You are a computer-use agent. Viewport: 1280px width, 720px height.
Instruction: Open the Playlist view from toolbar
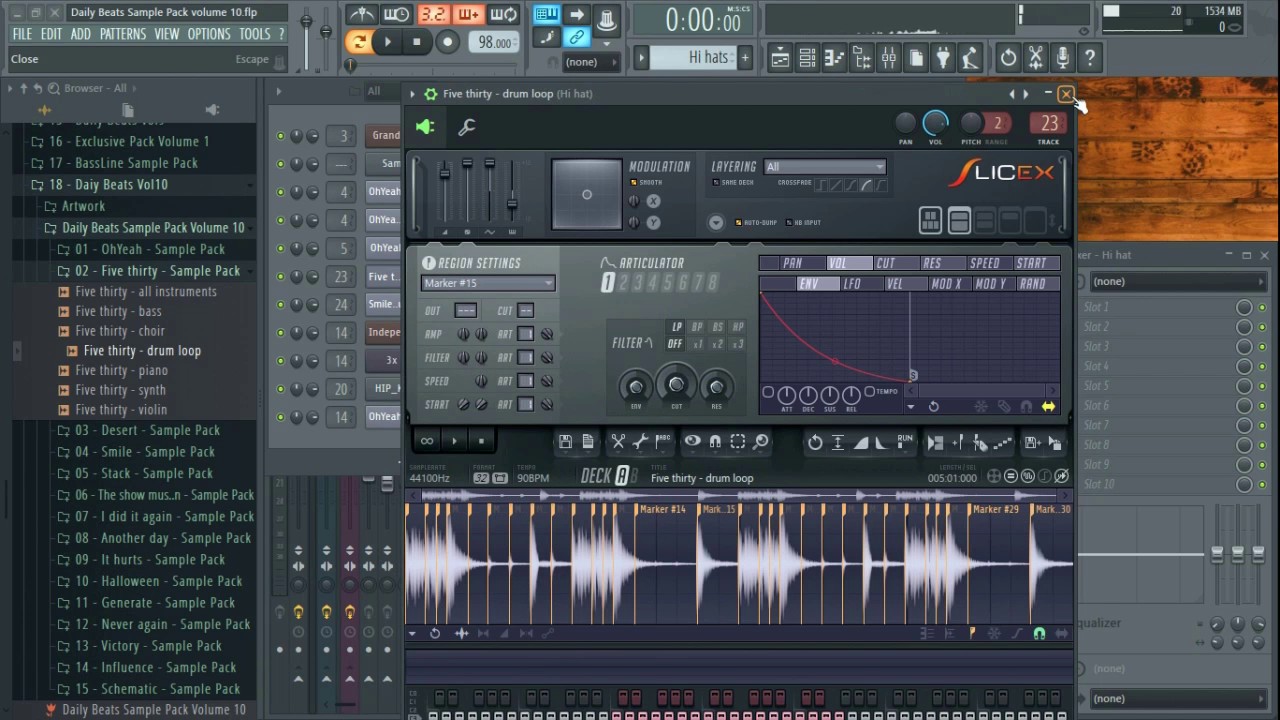(x=780, y=58)
